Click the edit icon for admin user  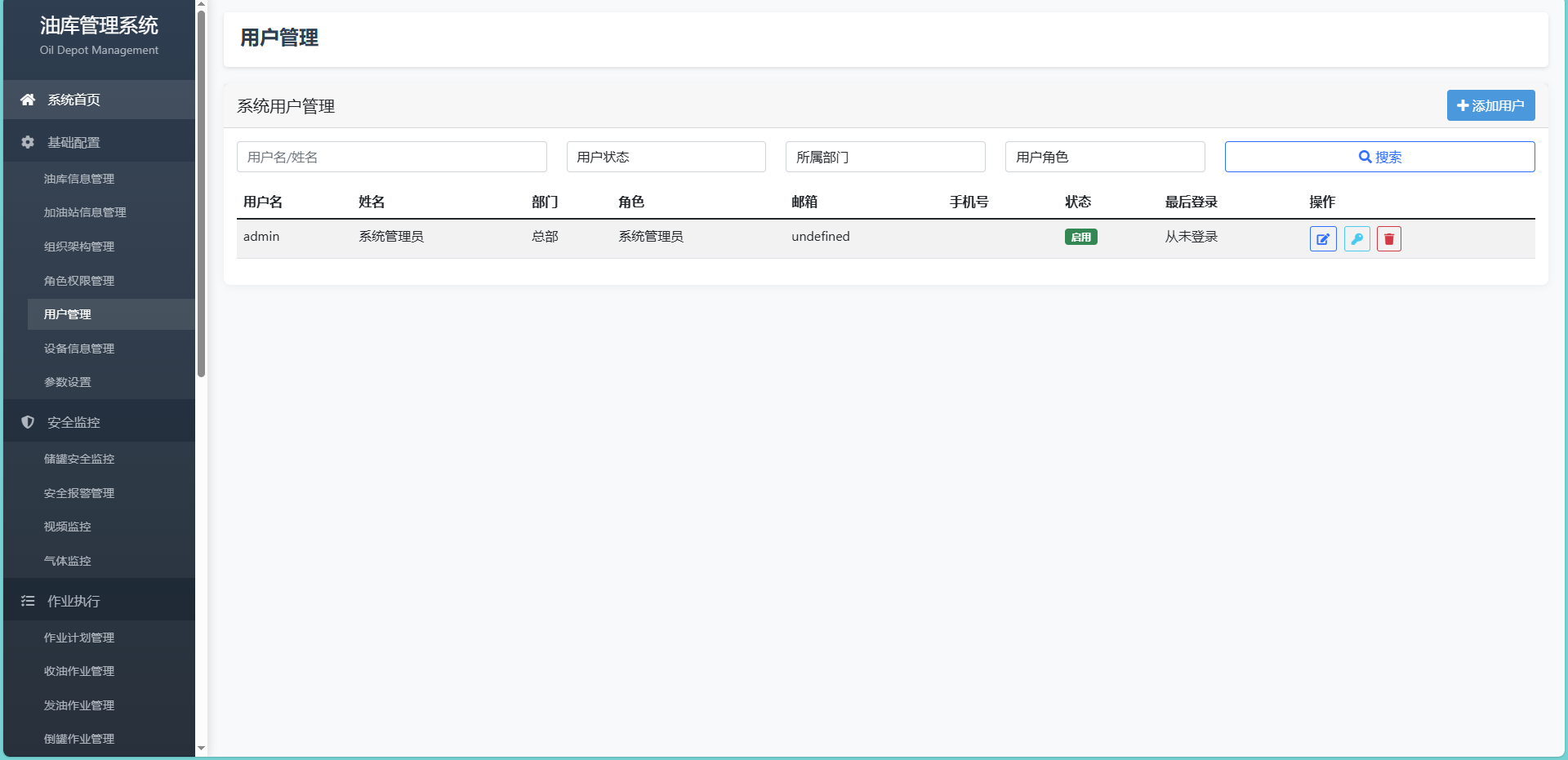[x=1322, y=239]
